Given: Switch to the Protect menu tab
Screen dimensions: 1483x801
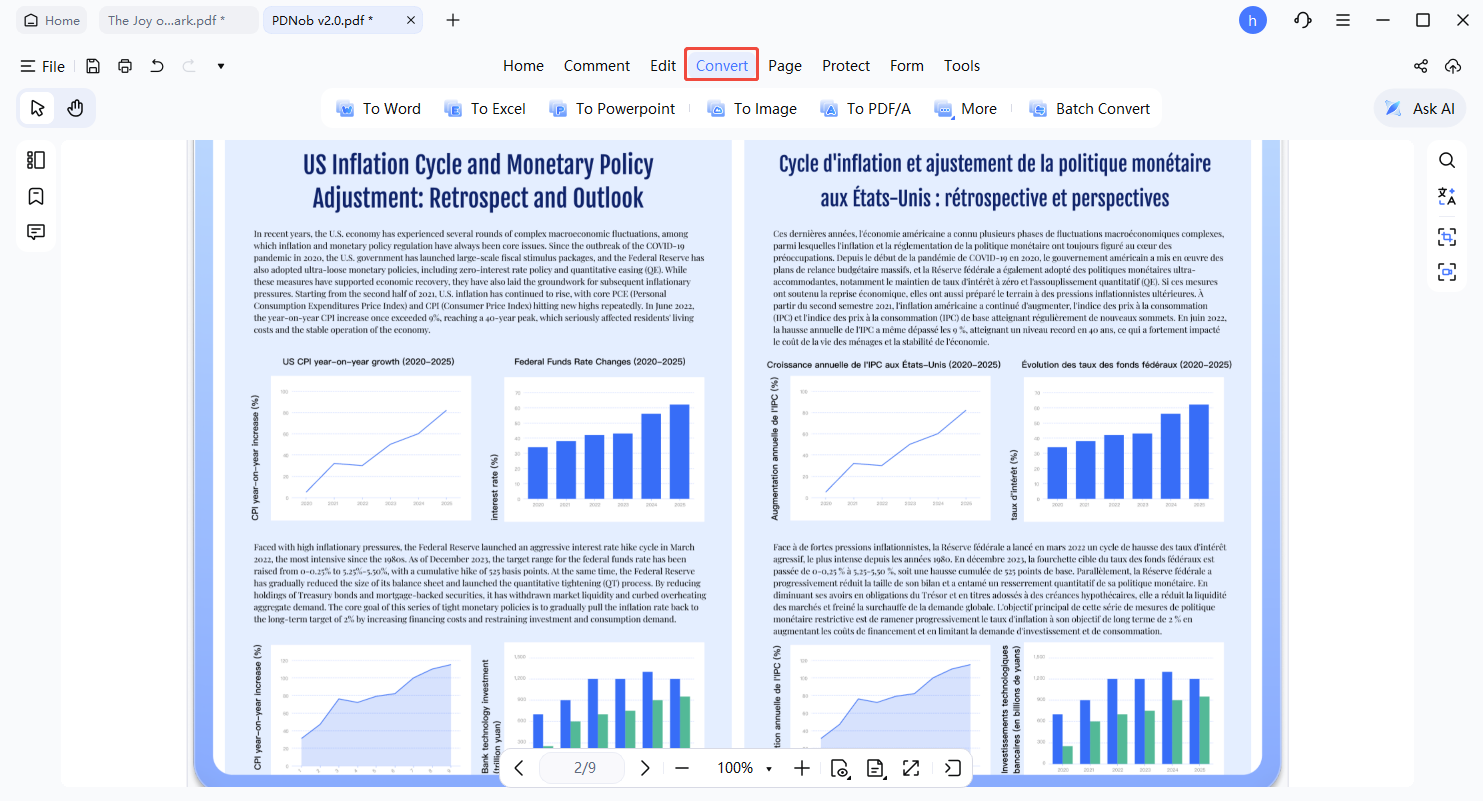Looking at the screenshot, I should [845, 66].
